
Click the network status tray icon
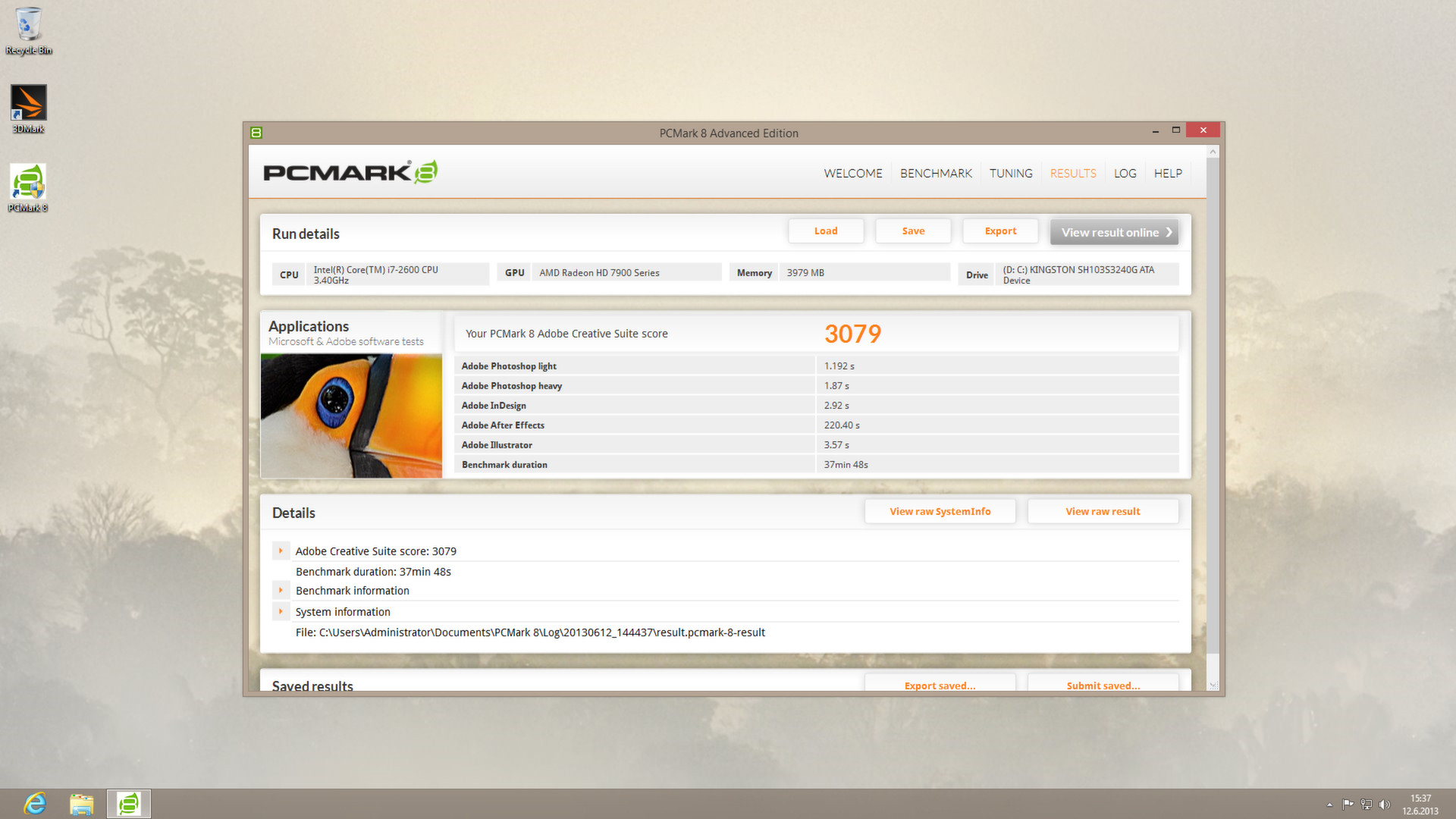pos(1366,804)
